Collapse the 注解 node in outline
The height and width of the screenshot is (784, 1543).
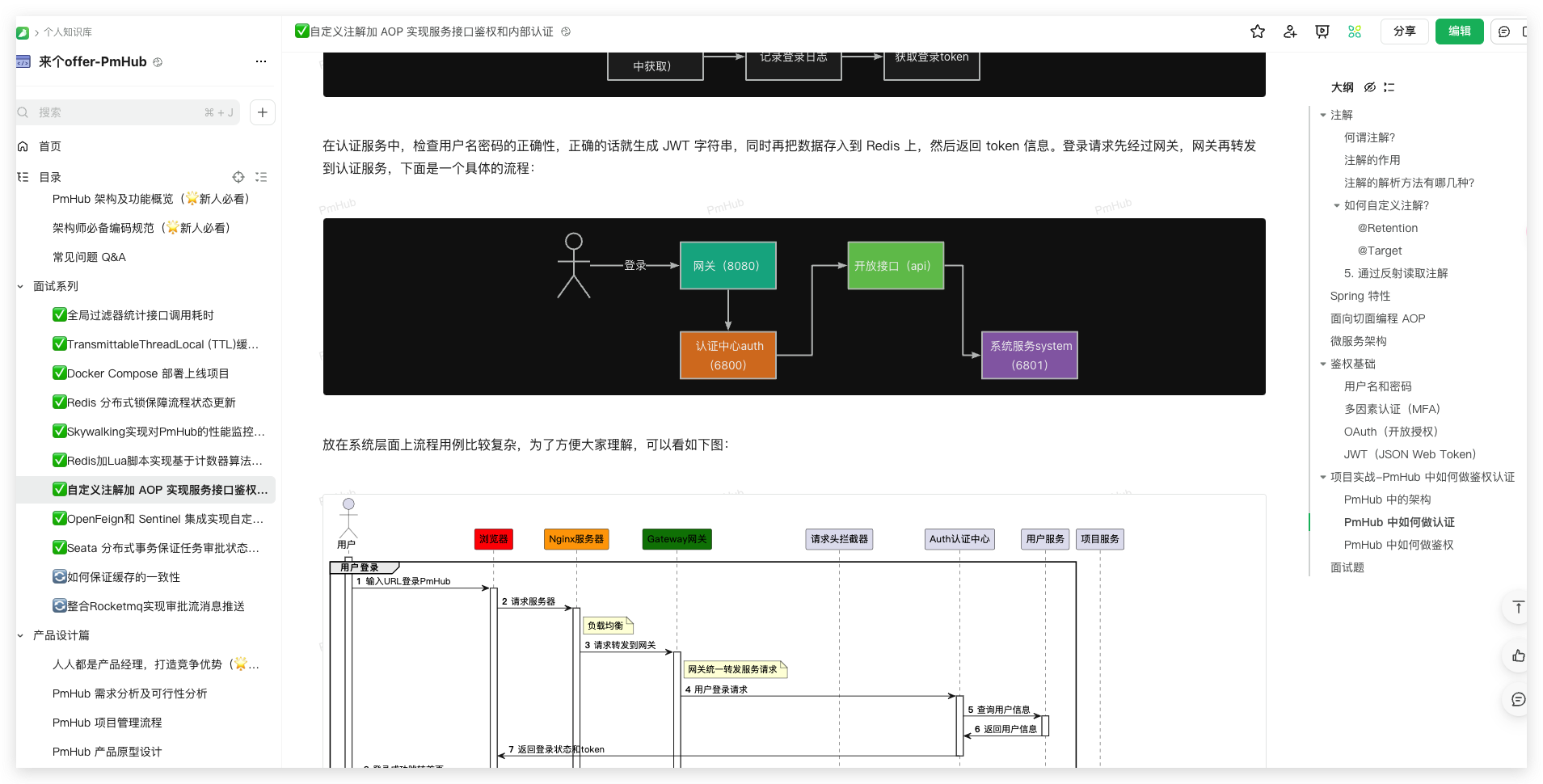[x=1322, y=115]
